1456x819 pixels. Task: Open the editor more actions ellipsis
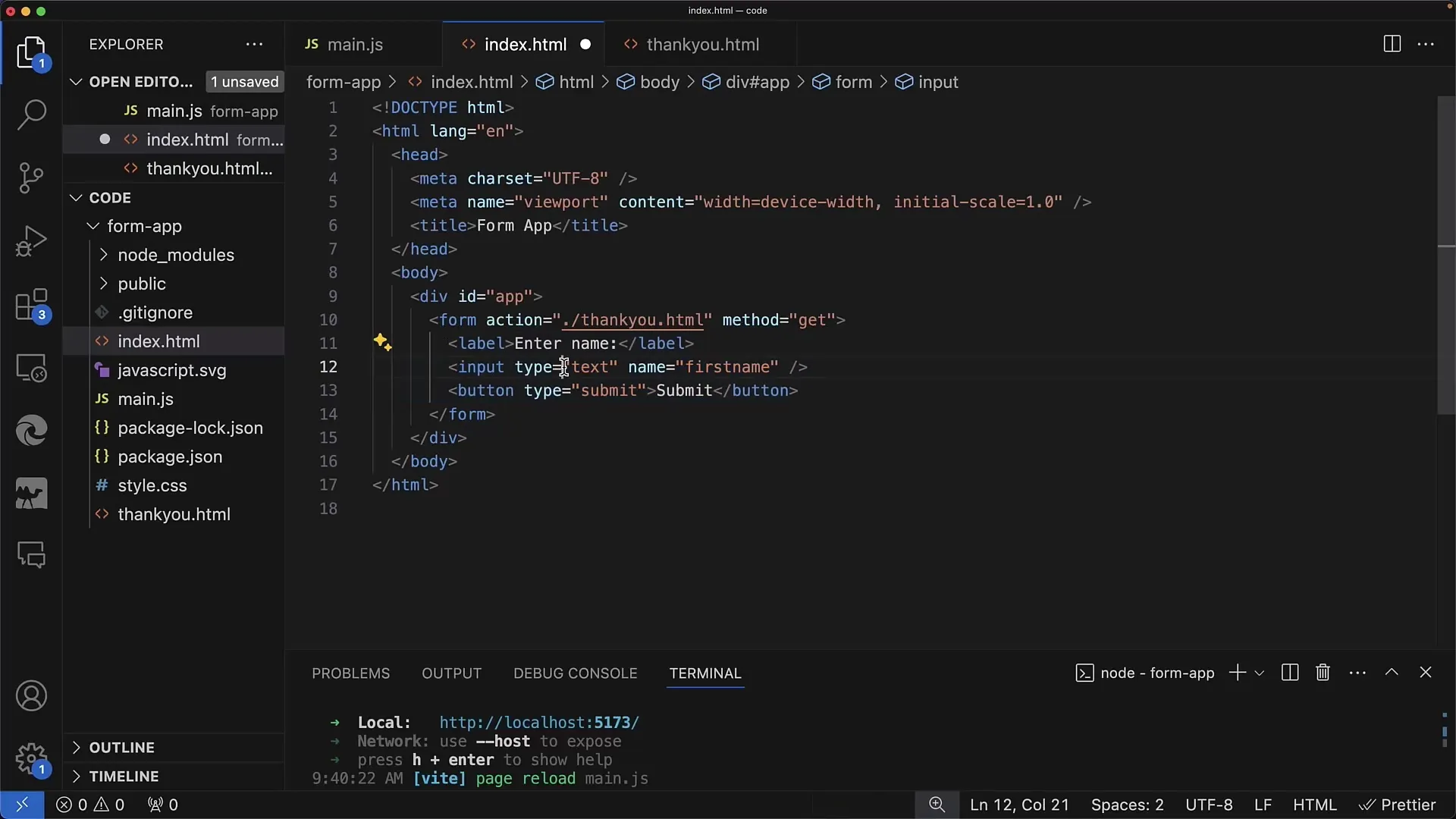coord(1426,44)
